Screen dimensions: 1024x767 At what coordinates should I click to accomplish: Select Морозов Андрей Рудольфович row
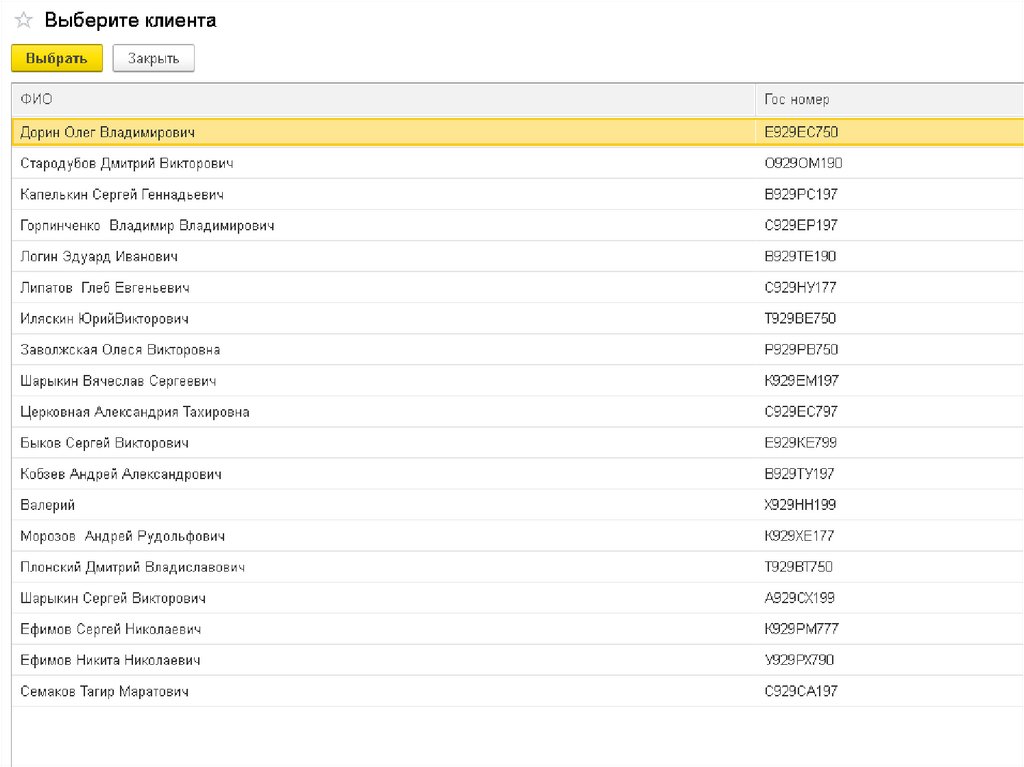click(x=122, y=536)
